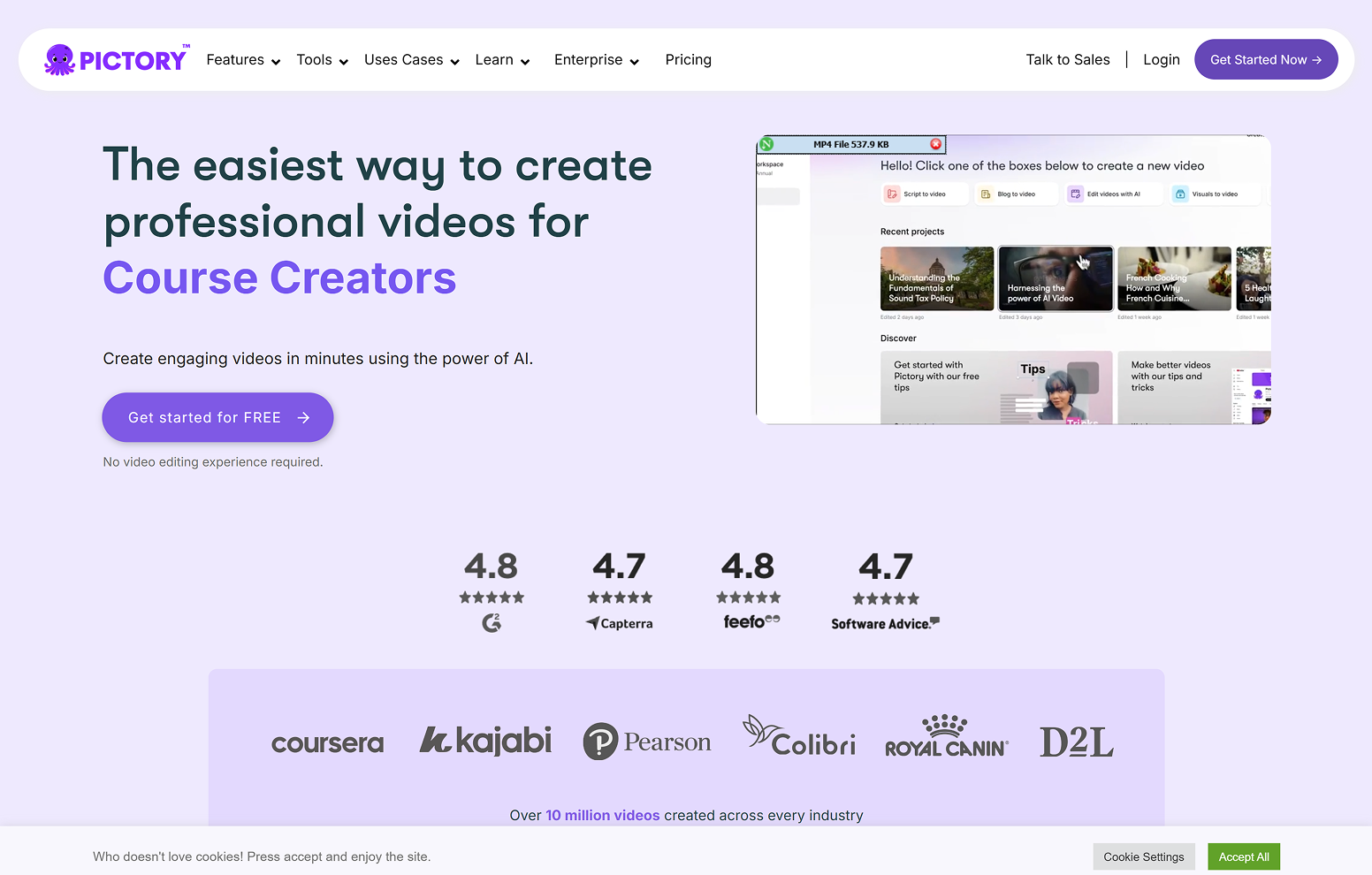Click the 'Discover' label in preview

click(898, 339)
